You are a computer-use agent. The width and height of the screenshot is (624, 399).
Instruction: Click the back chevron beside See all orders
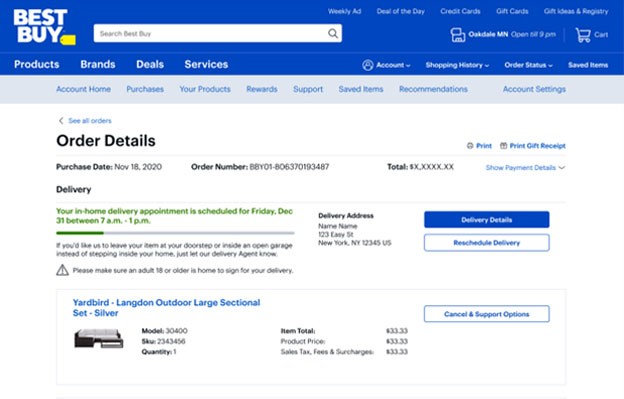tap(61, 121)
